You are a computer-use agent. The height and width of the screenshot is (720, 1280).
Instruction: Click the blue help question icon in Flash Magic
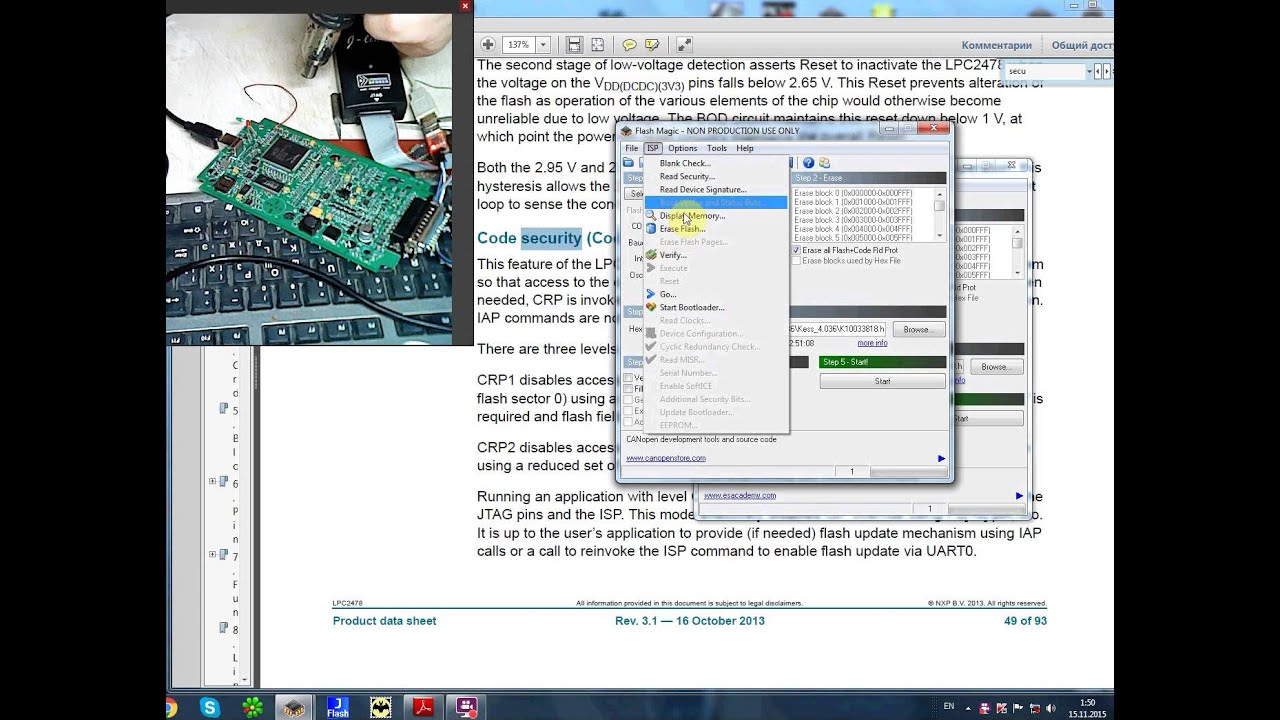pyautogui.click(x=809, y=163)
